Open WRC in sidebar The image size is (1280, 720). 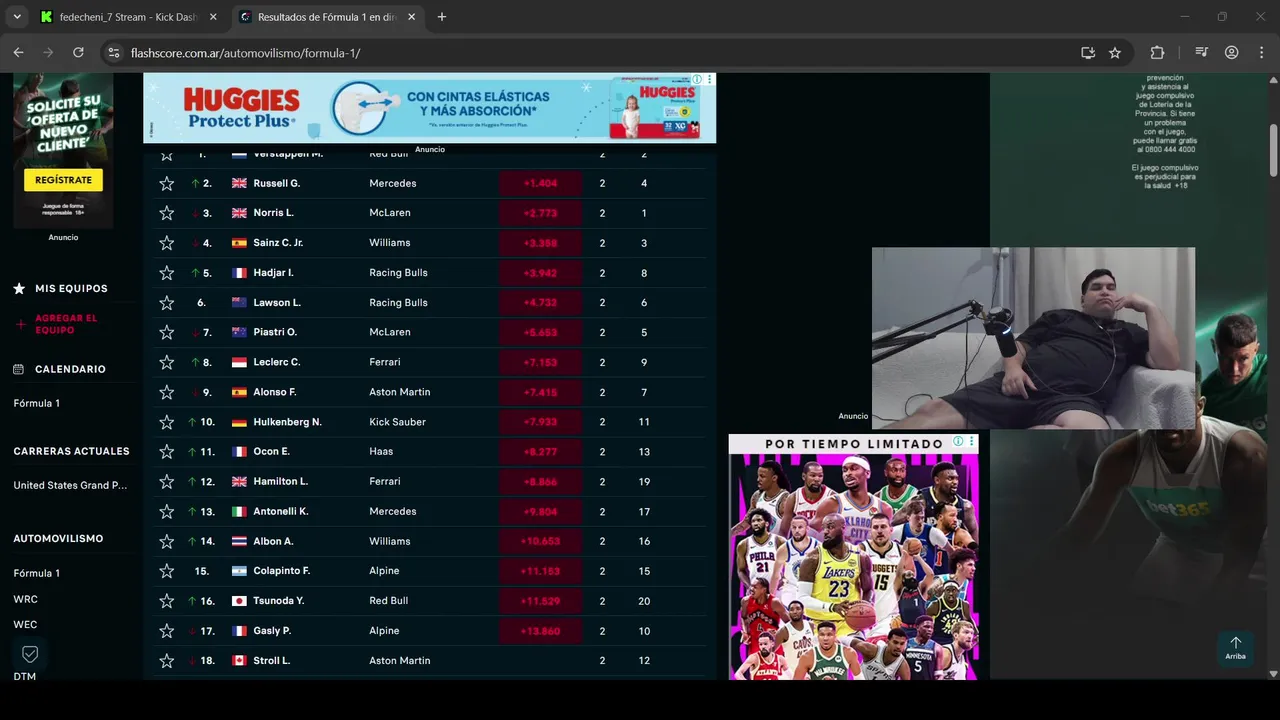[25, 599]
